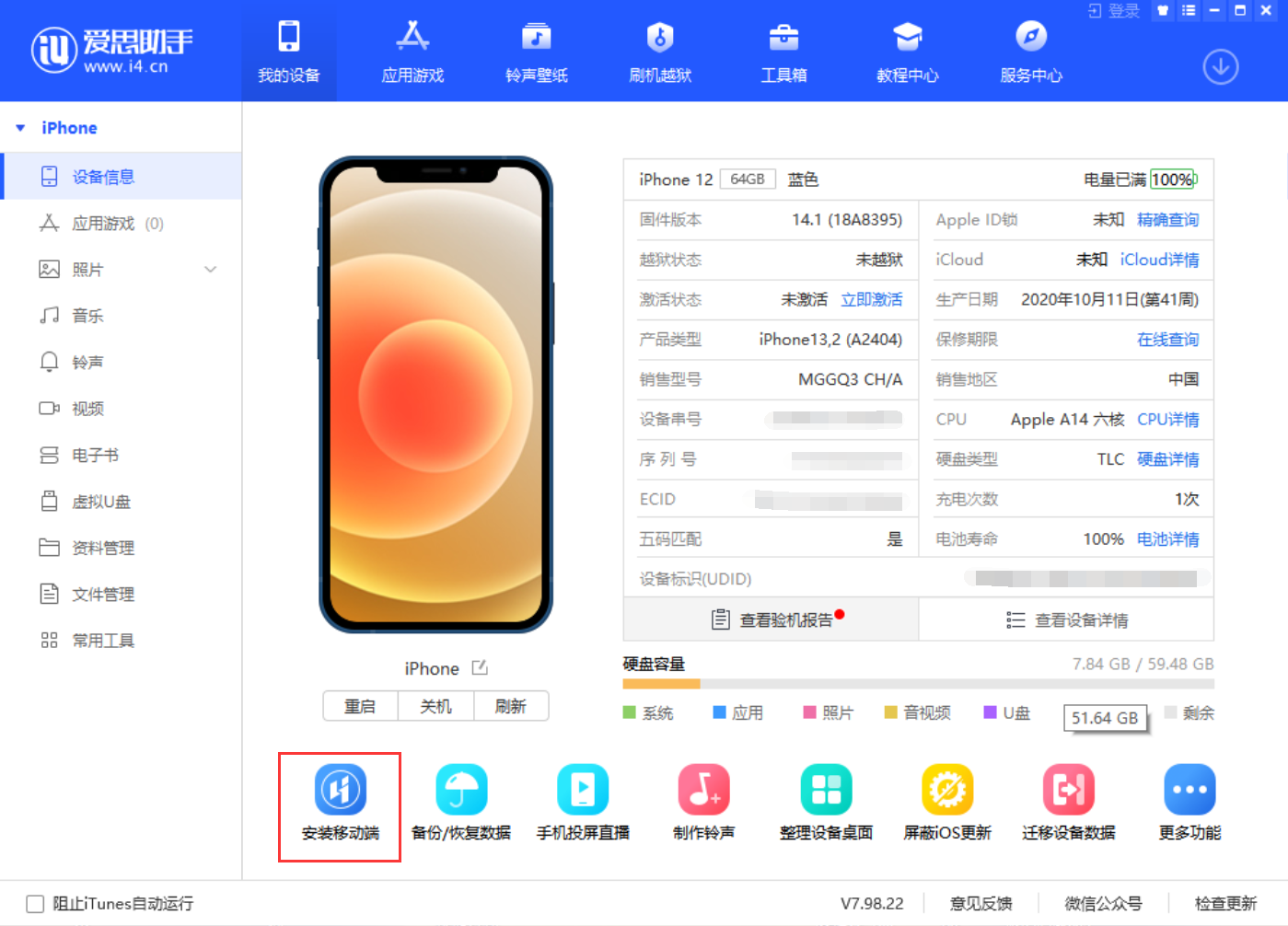This screenshot has height=926, width=1288.
Task: Click version text V7.98.22
Action: 872,904
